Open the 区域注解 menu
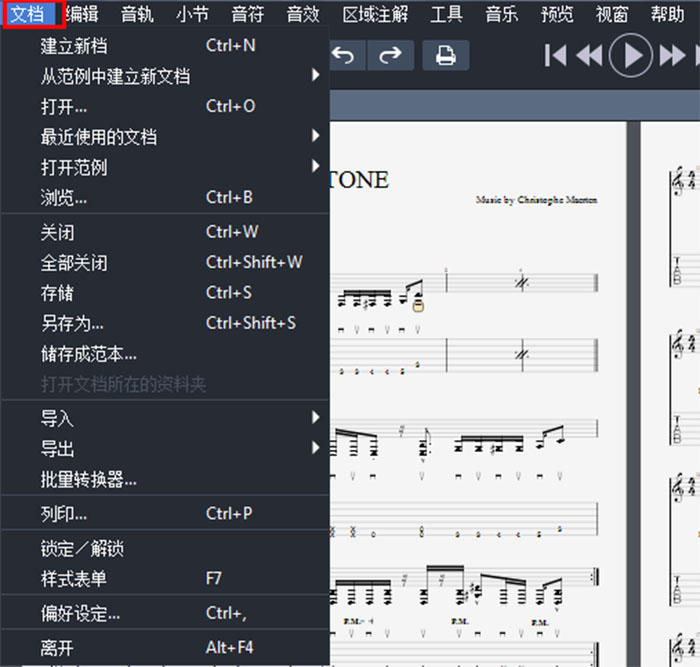This screenshot has height=667, width=700. tap(375, 14)
